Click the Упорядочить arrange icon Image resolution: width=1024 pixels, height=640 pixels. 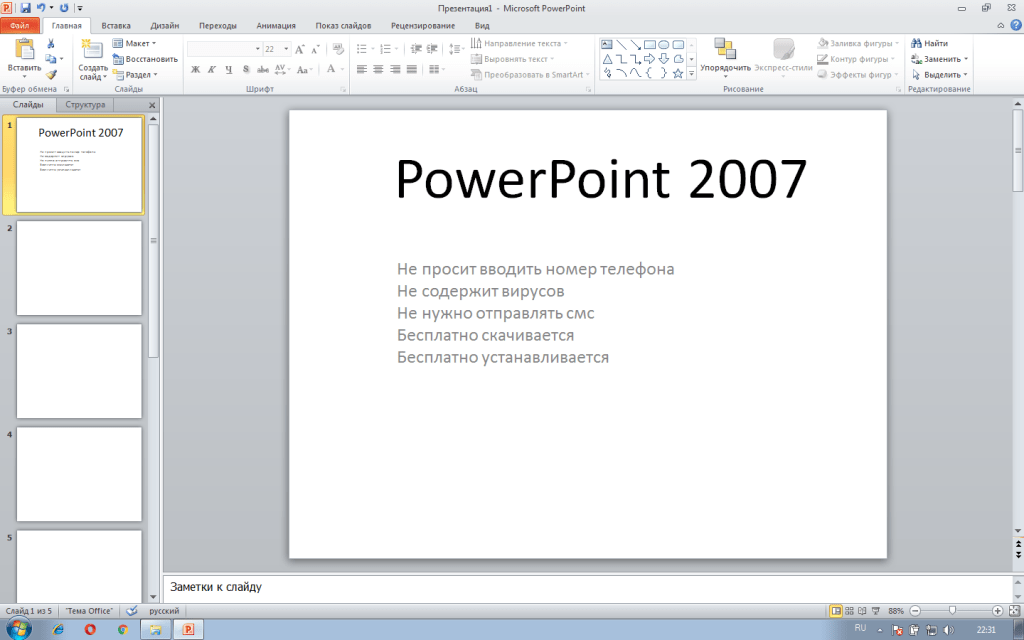click(x=725, y=51)
